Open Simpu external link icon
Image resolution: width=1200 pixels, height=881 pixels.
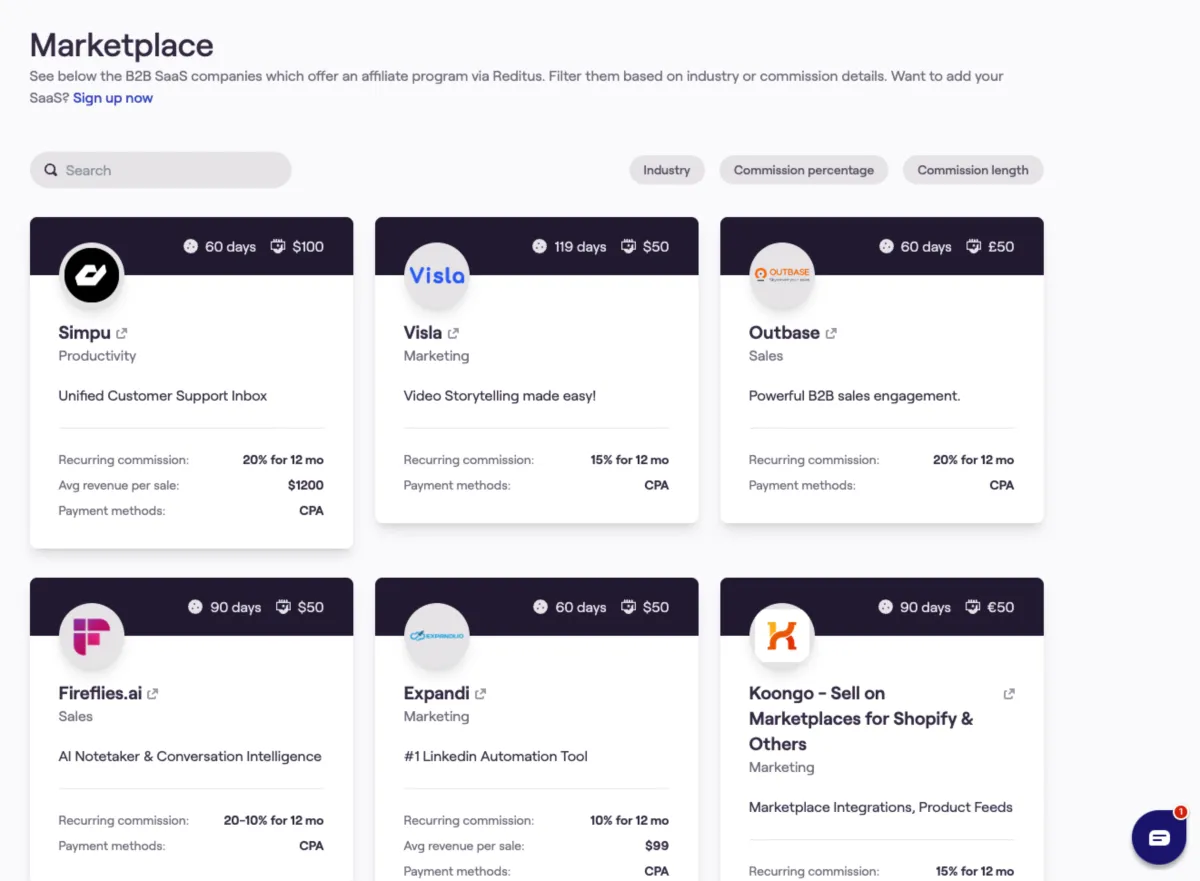click(122, 333)
